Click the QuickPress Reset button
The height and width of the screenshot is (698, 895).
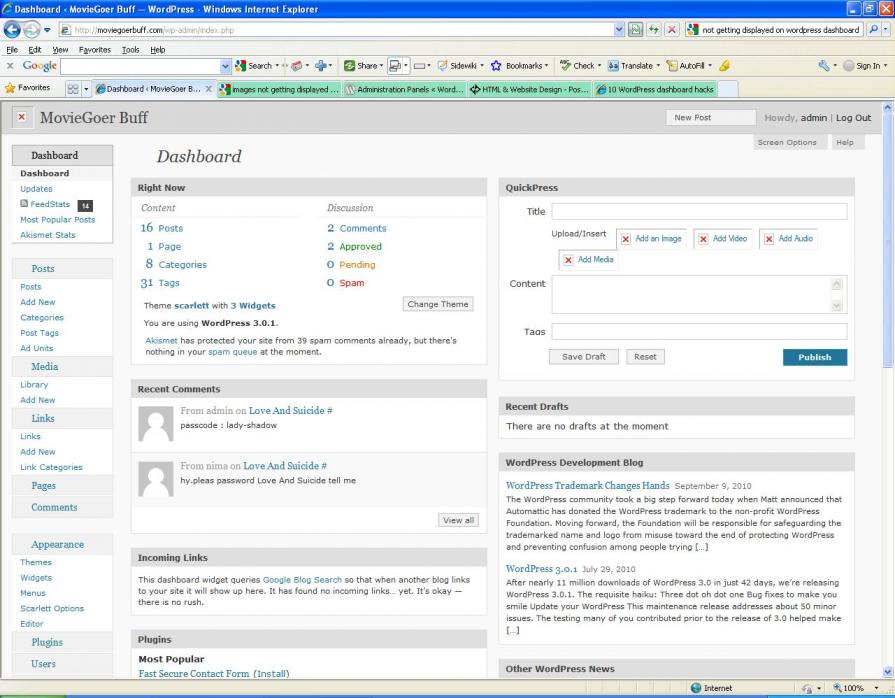(x=645, y=357)
